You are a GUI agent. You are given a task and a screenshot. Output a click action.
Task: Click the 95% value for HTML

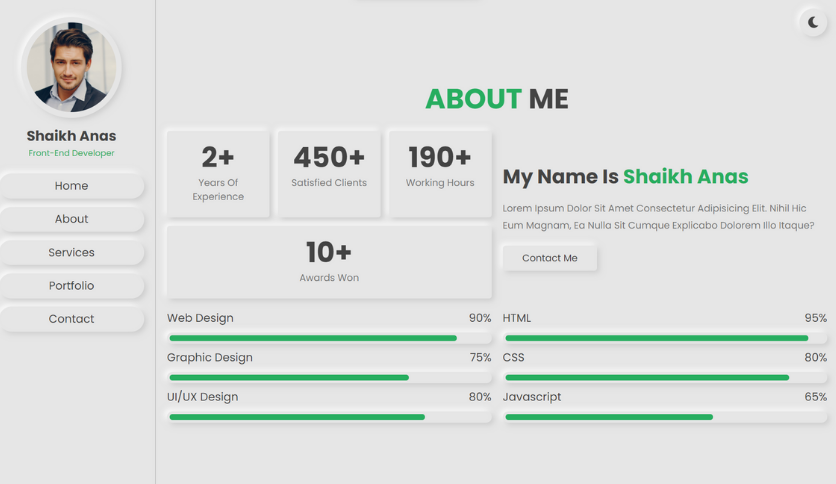[816, 318]
